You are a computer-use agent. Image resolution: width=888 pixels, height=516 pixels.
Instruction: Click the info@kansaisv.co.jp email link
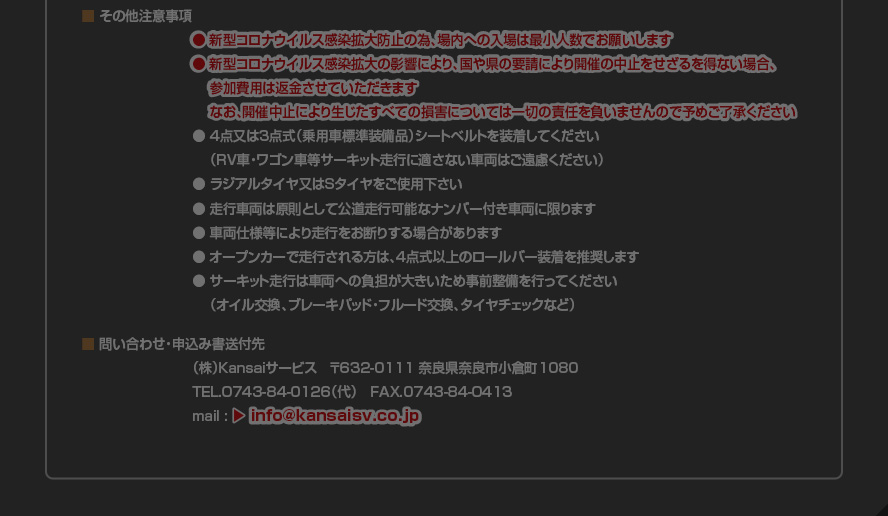click(335, 416)
